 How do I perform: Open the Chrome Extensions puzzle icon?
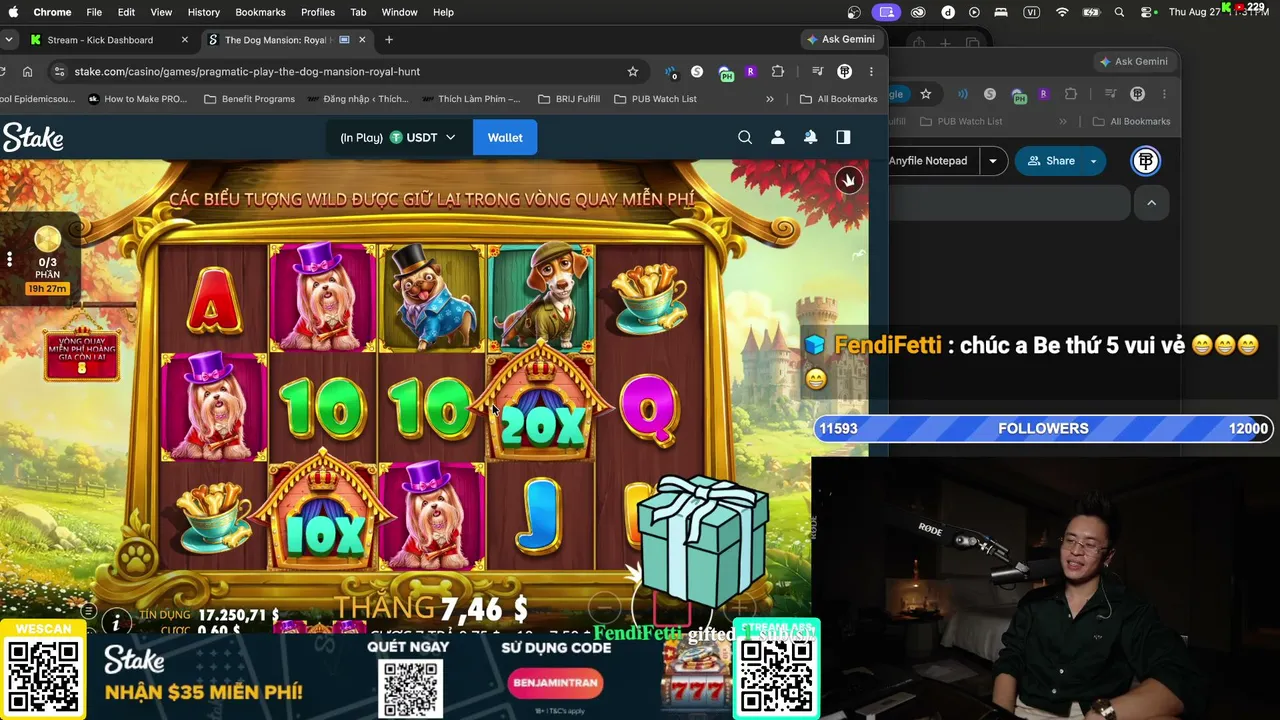(778, 72)
